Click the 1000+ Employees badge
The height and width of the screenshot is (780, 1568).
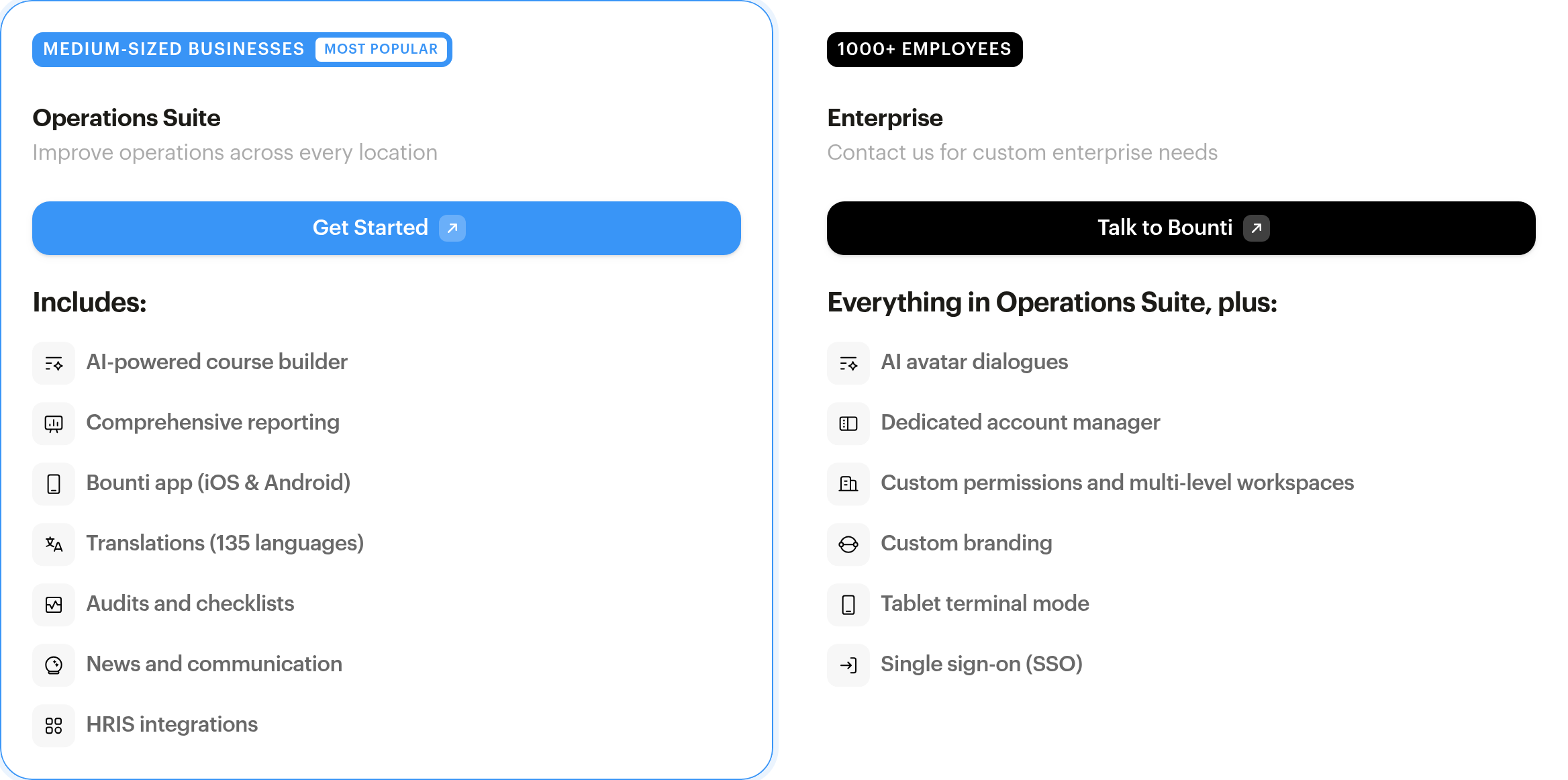click(x=925, y=50)
